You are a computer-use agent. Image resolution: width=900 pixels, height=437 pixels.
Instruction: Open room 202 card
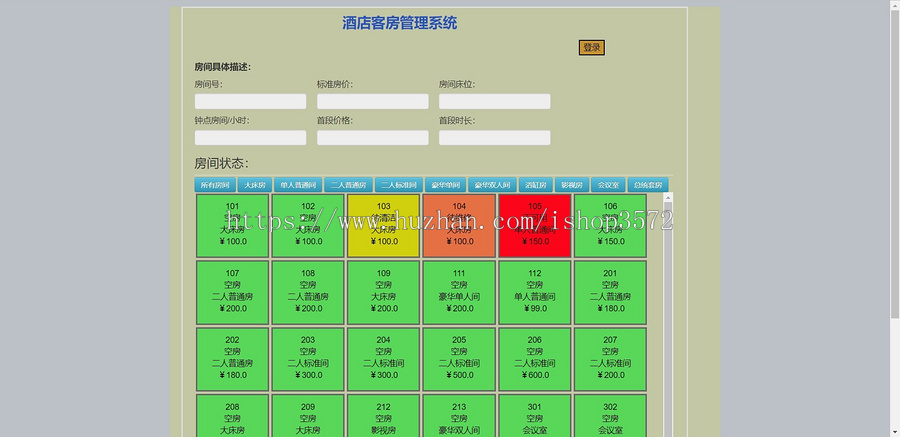point(232,359)
